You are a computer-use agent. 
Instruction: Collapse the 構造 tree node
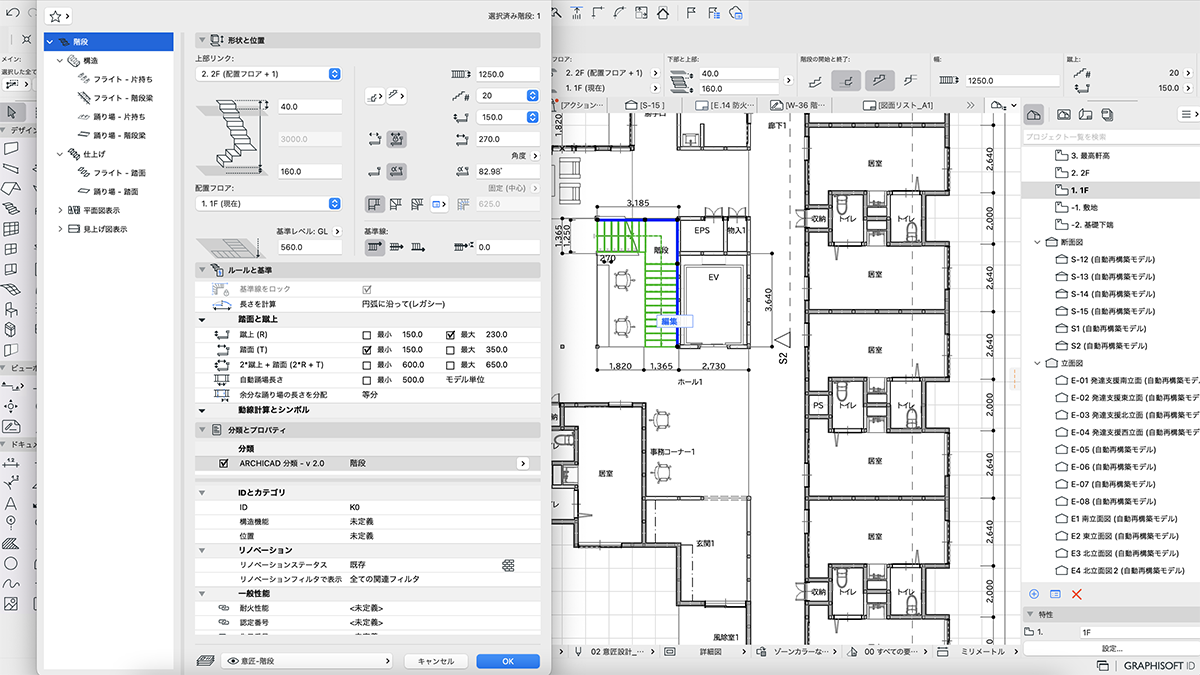coord(61,61)
